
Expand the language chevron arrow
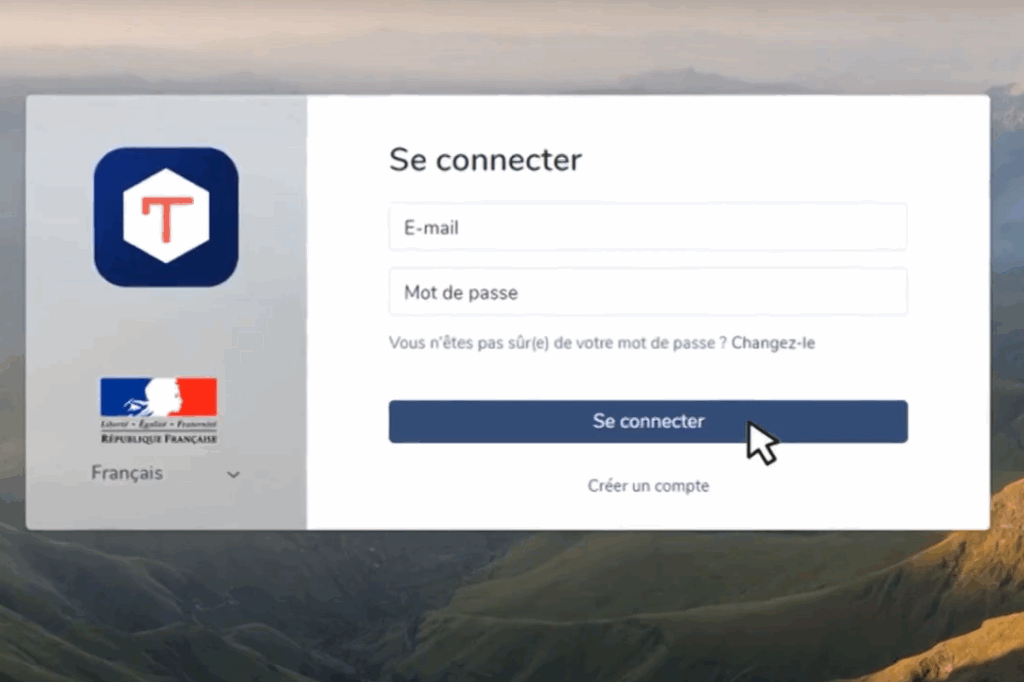pyautogui.click(x=233, y=475)
